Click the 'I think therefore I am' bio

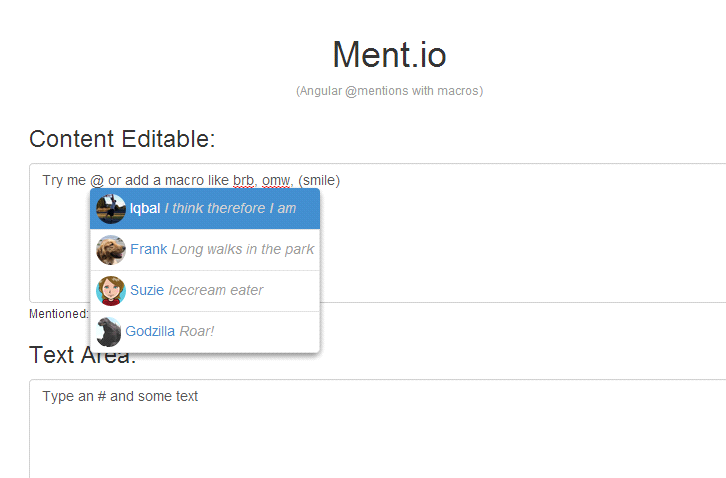(x=230, y=208)
